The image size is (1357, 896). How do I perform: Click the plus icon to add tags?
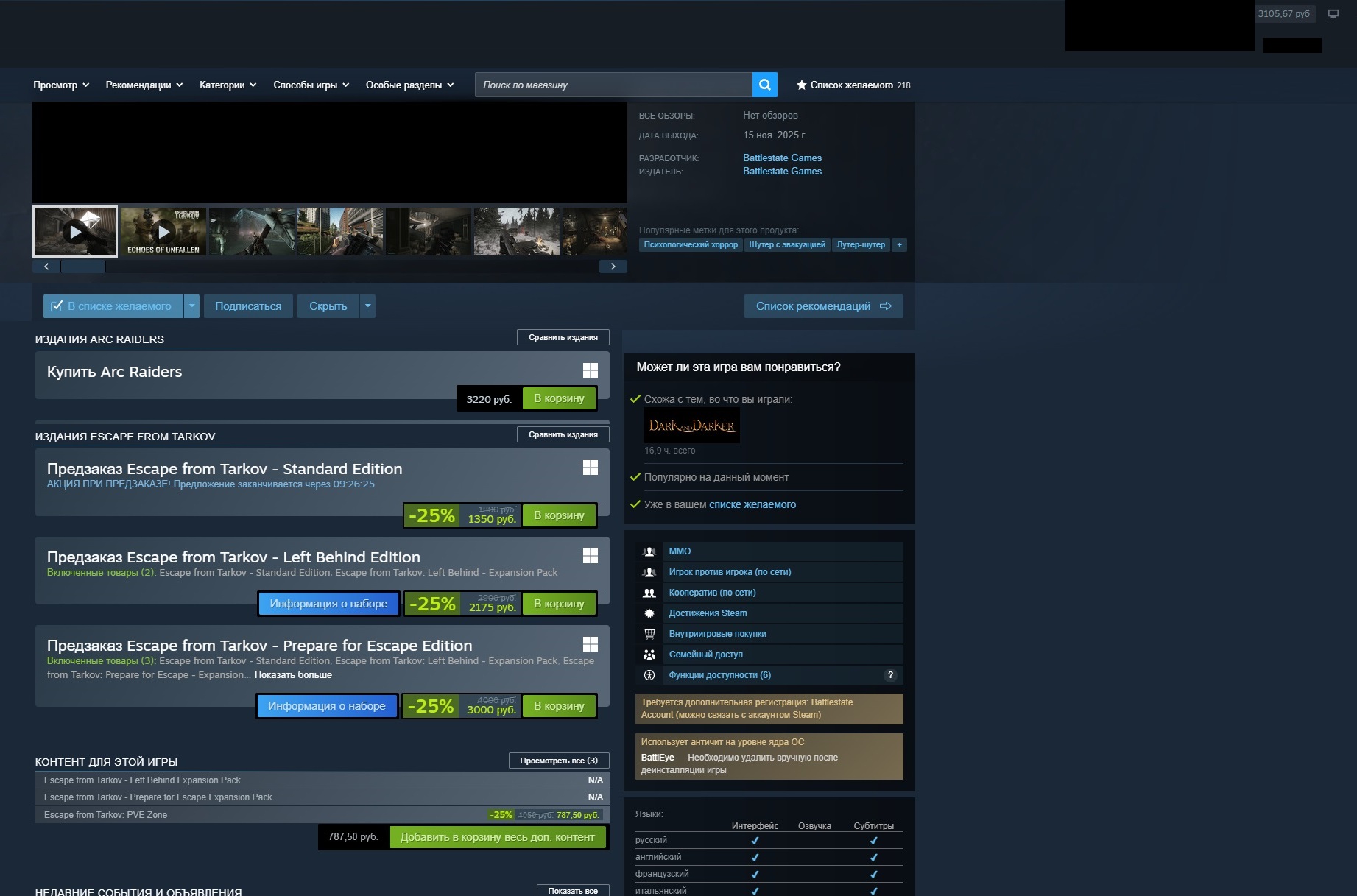pos(899,244)
